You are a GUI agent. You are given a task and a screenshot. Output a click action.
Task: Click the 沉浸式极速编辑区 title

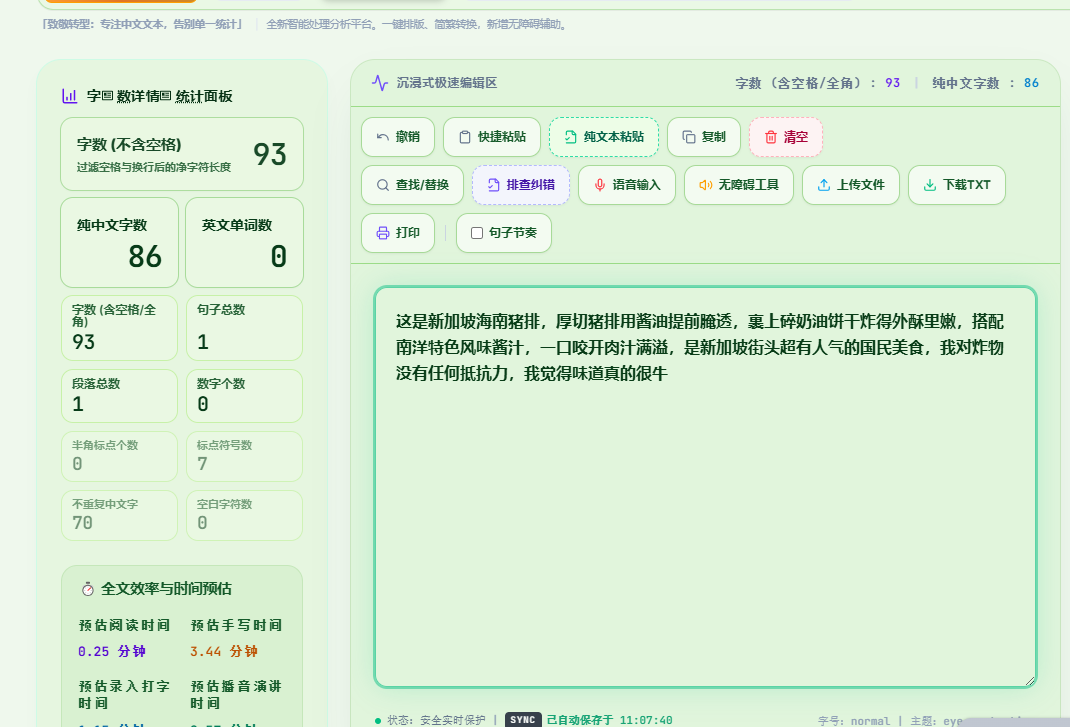coord(447,83)
